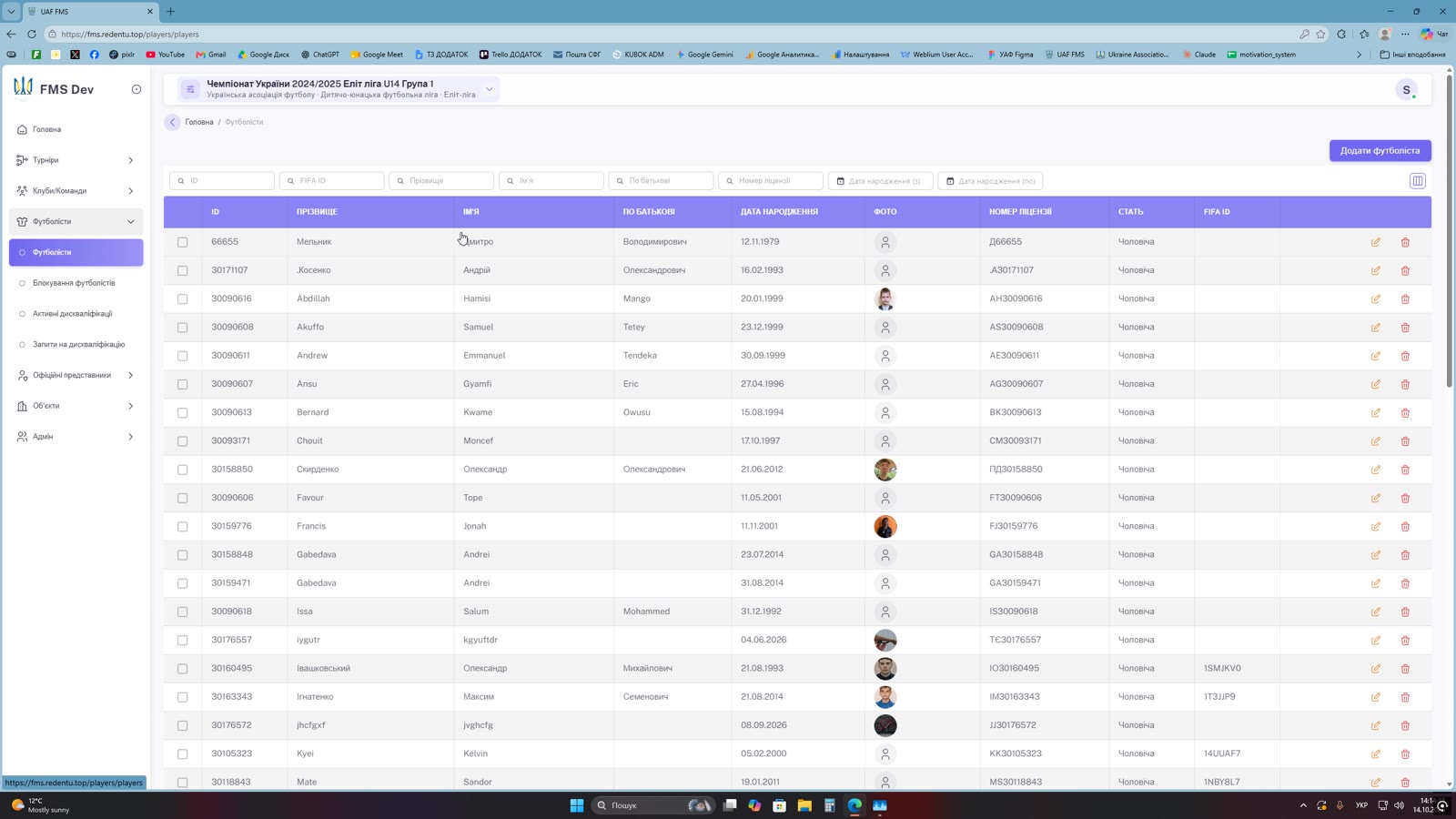Tick checkbox for Francis Jonah row
This screenshot has height=819, width=1456.
point(182,527)
